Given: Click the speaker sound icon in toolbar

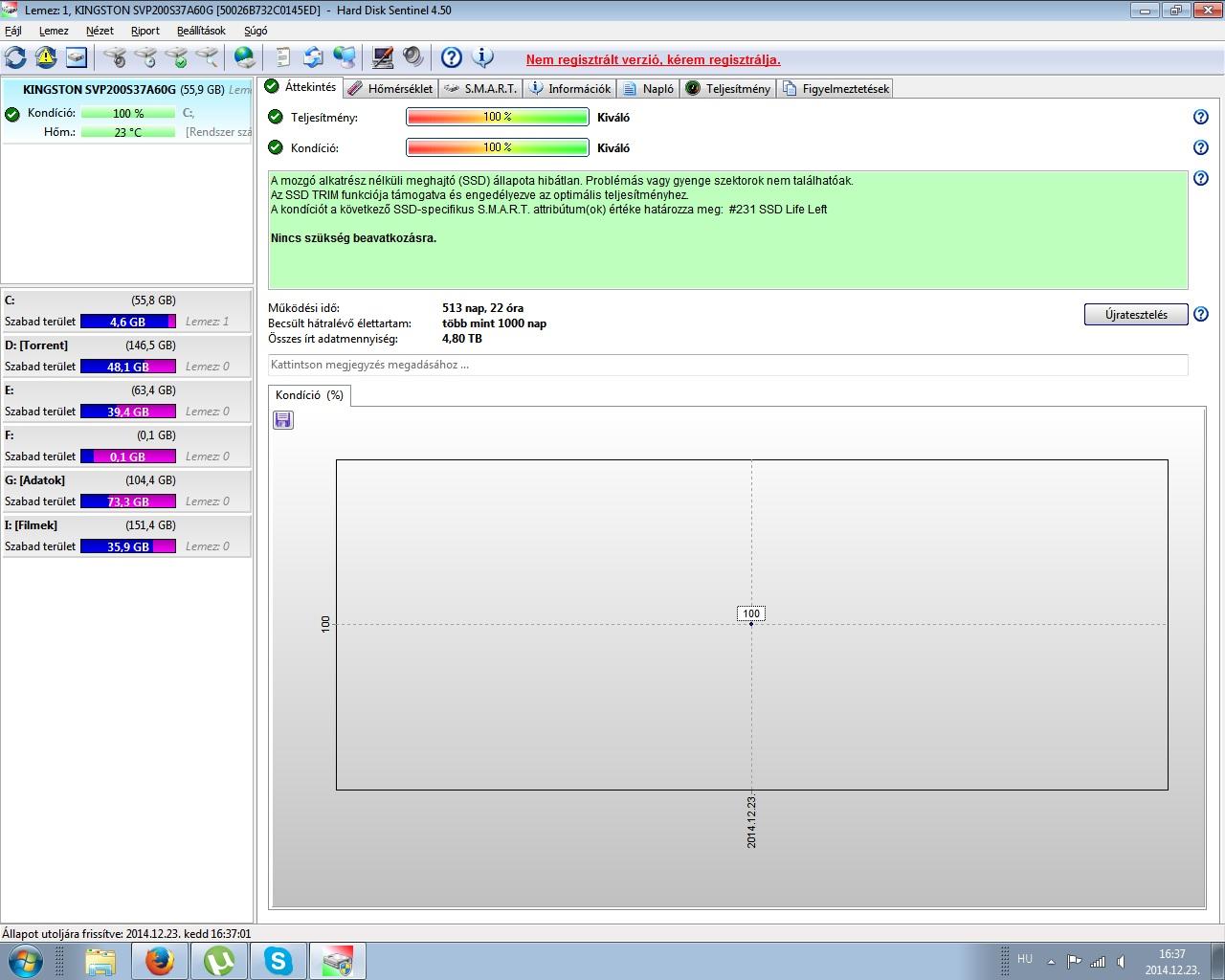Looking at the screenshot, I should [x=413, y=57].
